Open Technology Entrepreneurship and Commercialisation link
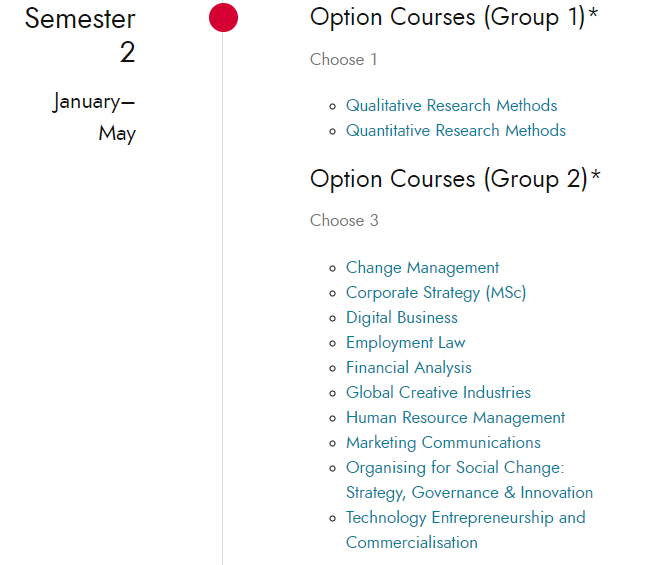The width and height of the screenshot is (651, 565). 465,530
